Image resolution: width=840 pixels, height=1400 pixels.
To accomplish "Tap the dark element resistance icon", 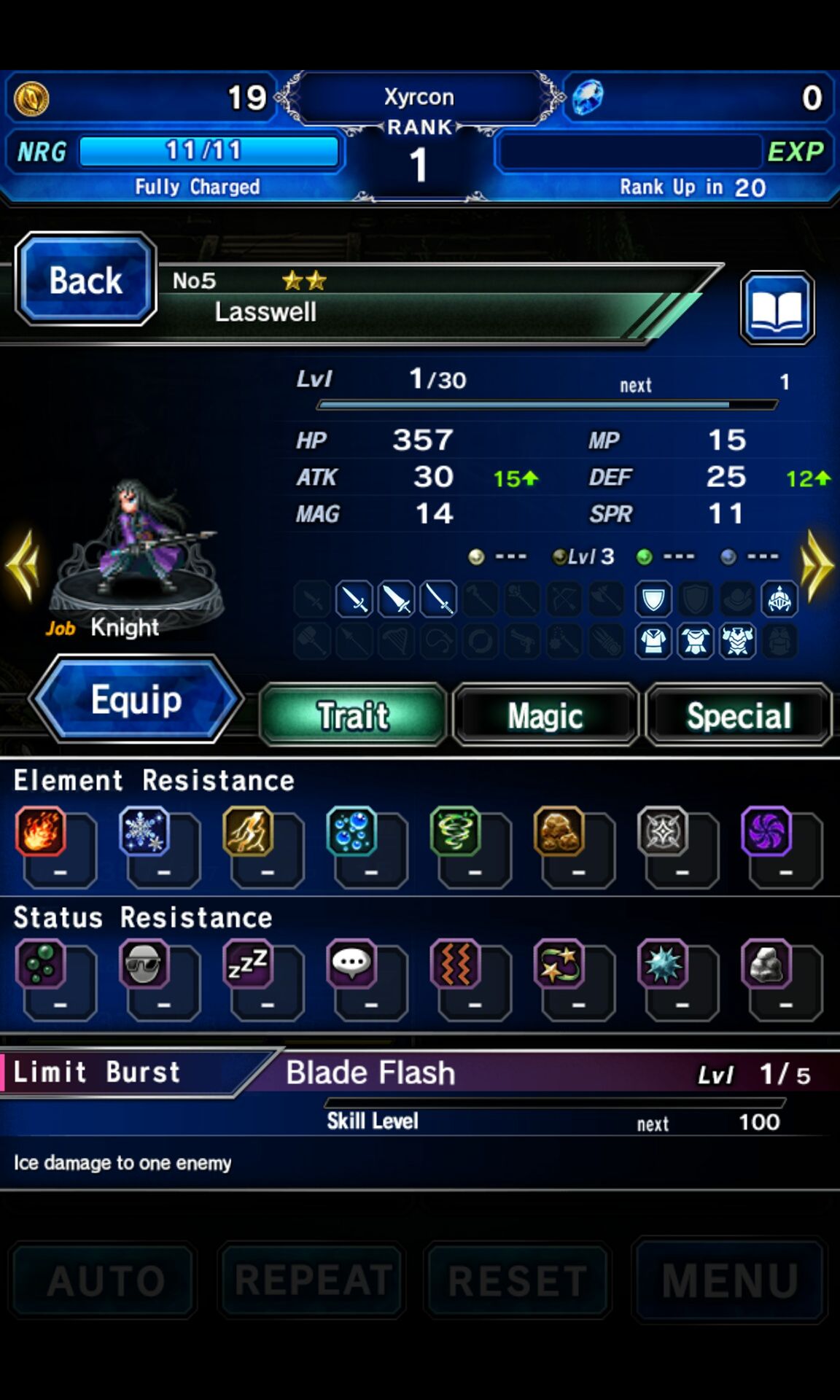I will click(x=766, y=831).
